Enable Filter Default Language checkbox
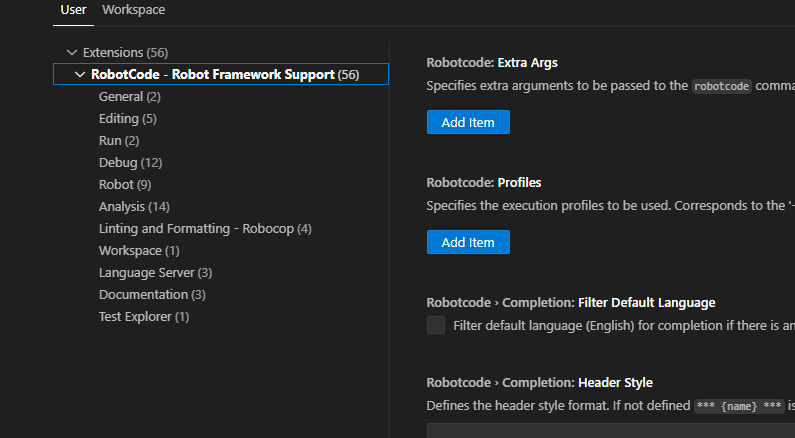The width and height of the screenshot is (795, 438). (436, 325)
